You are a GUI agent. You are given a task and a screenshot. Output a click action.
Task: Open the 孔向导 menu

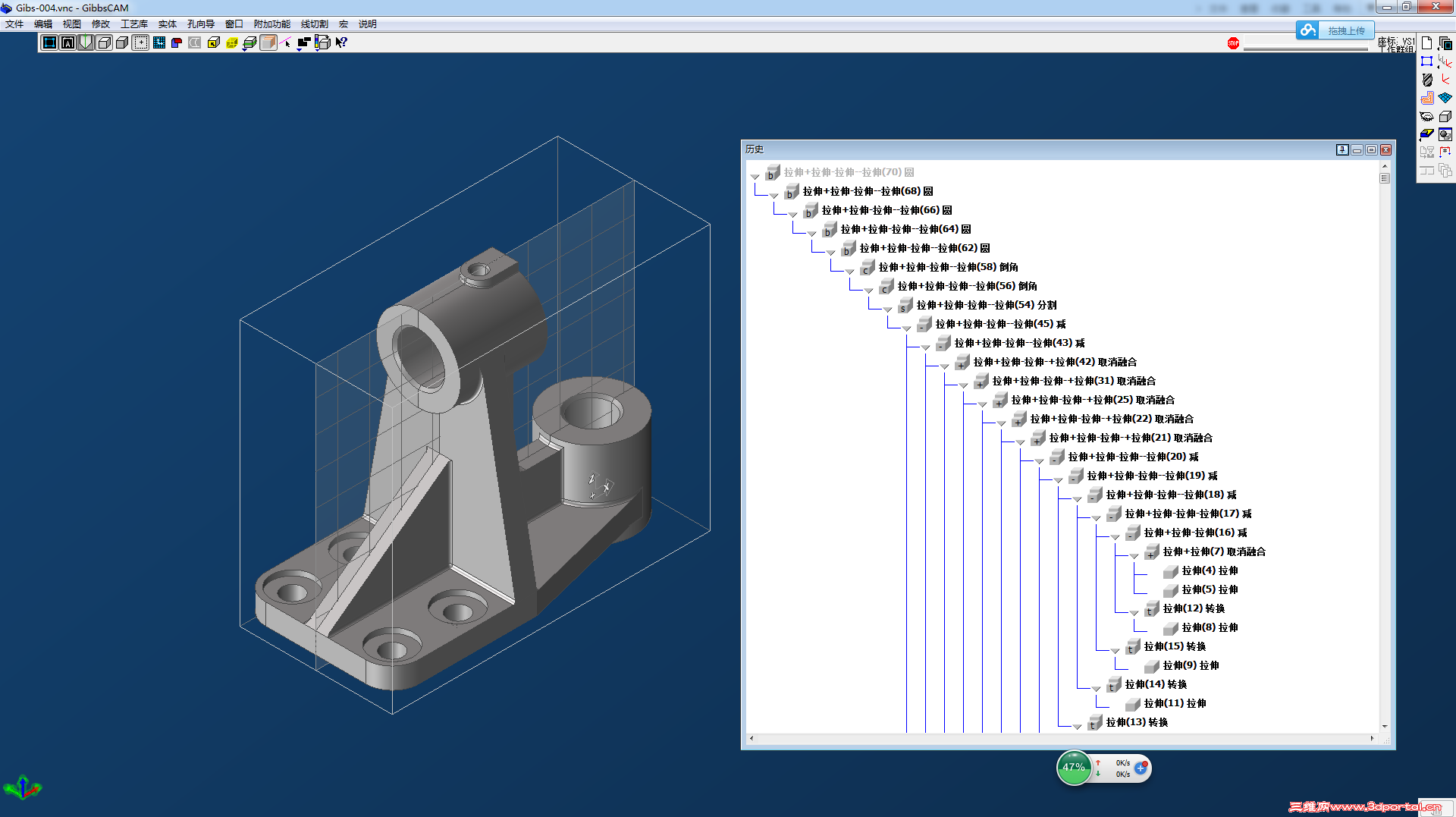(x=201, y=24)
